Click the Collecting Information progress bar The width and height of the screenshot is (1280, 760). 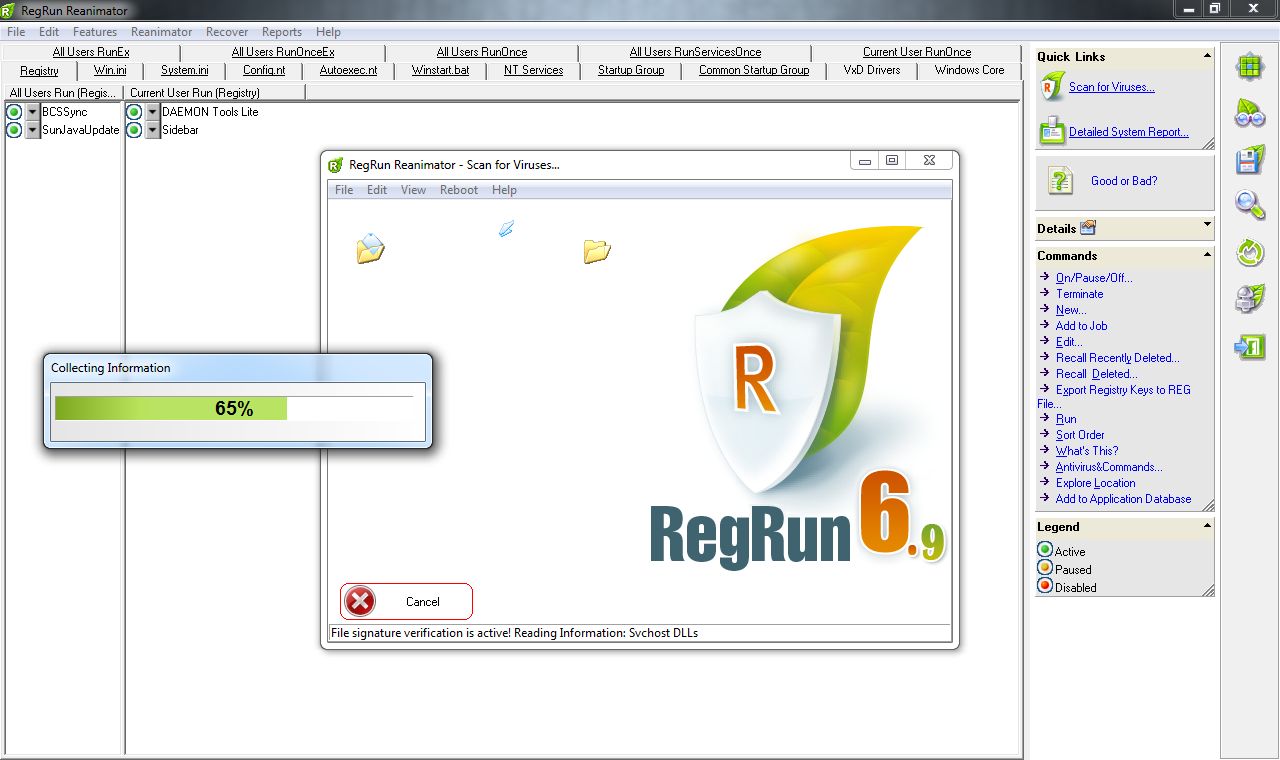point(234,408)
